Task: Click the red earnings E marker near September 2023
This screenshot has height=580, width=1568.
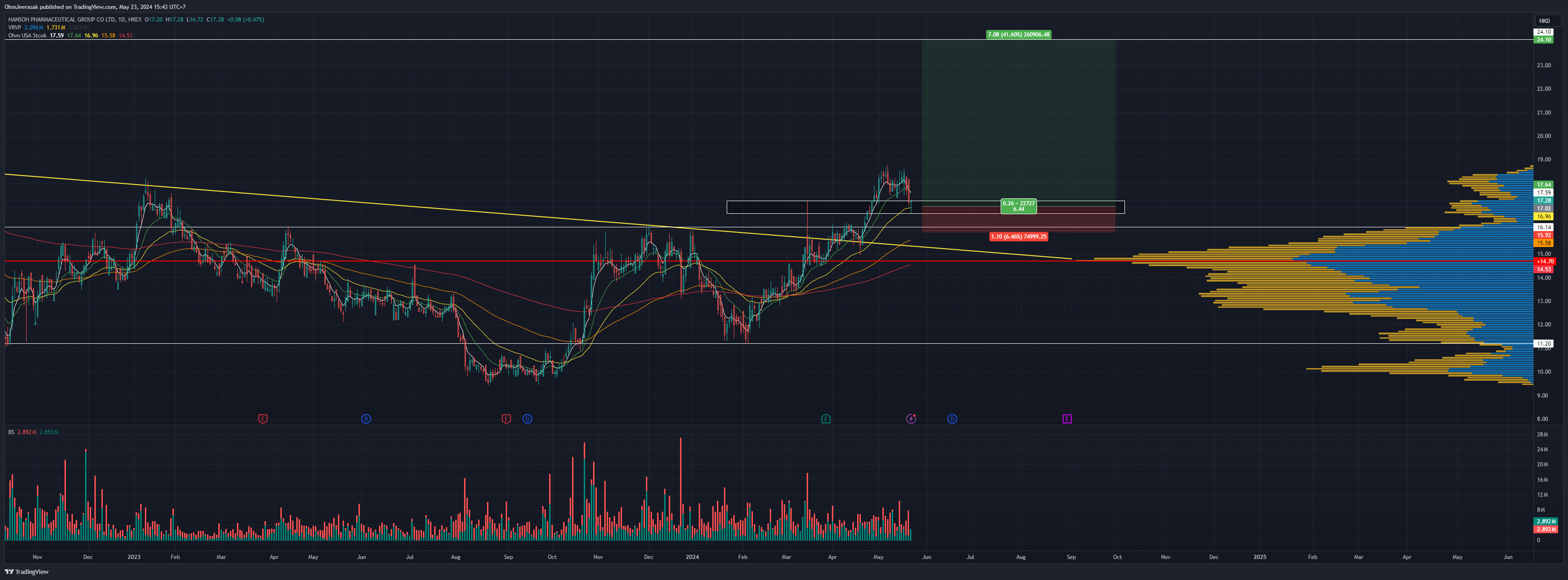Action: 506,419
